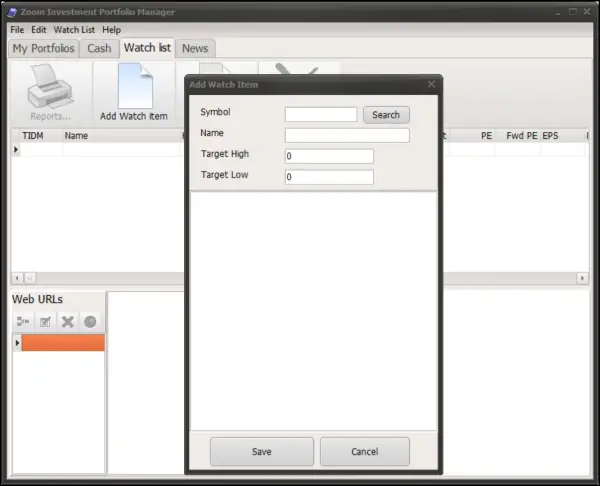
Task: Focus the Symbol input field
Action: coord(321,114)
